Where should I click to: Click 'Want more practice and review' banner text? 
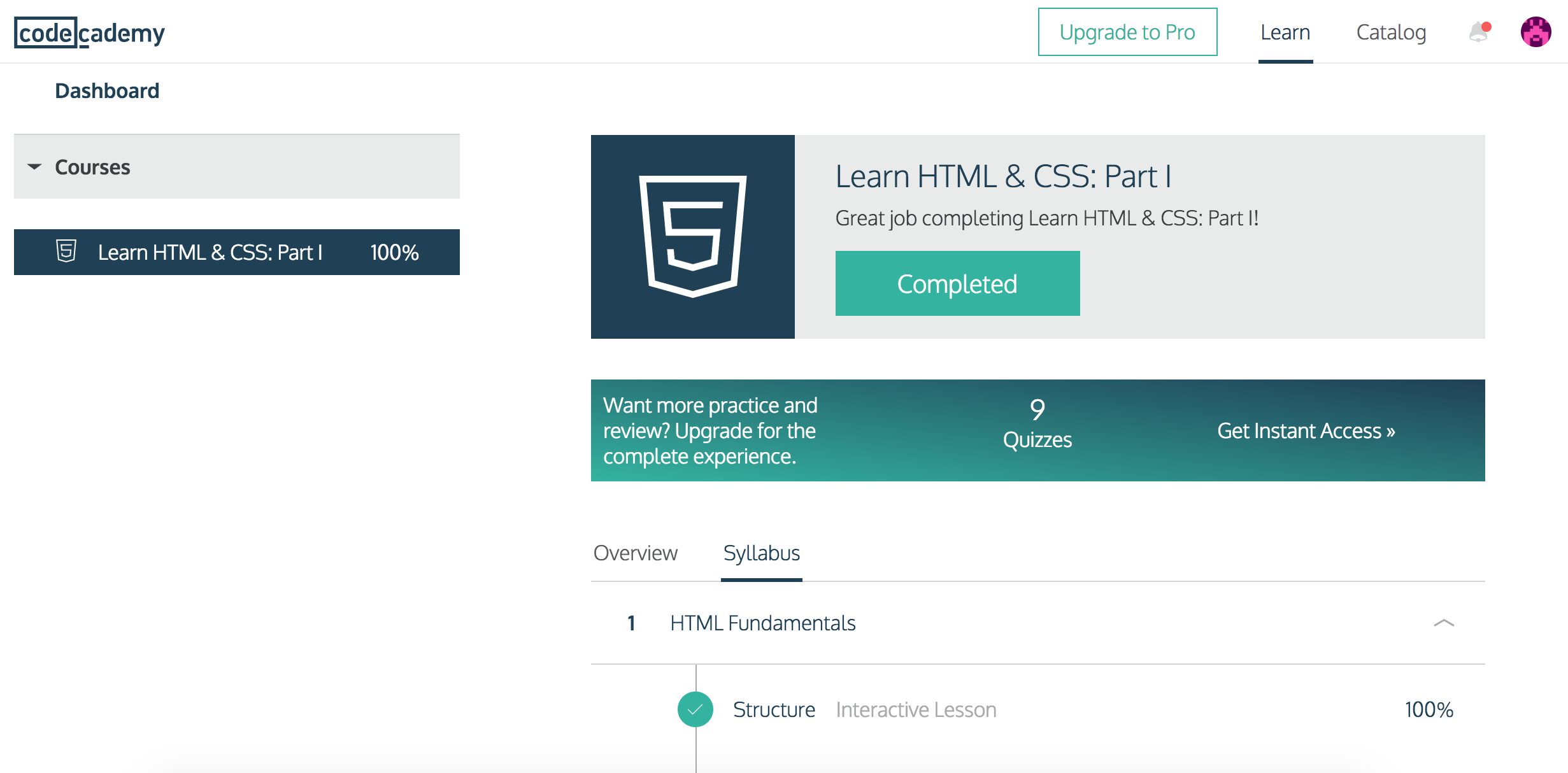click(x=710, y=431)
